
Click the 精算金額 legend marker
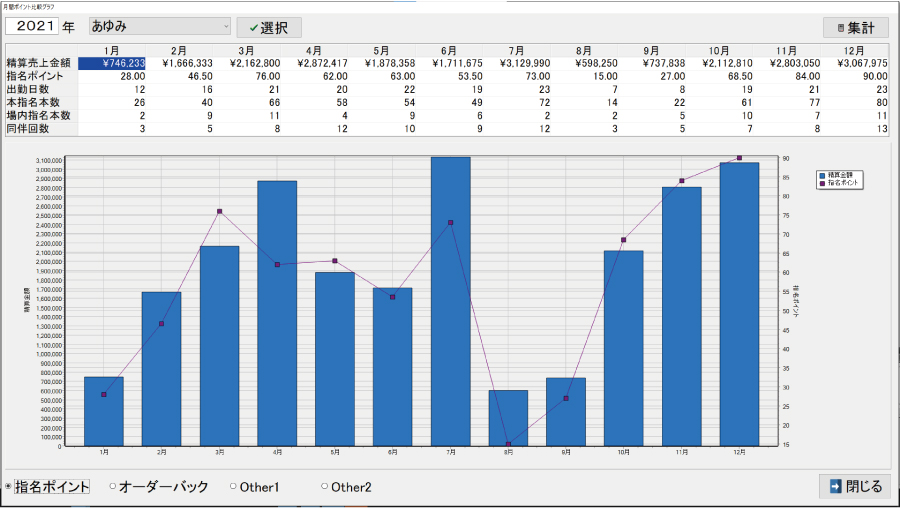(x=822, y=175)
